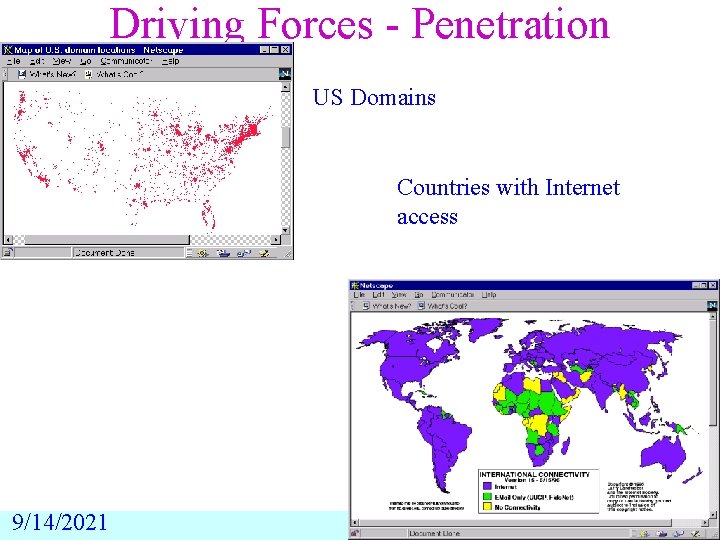720x540 pixels.
Task: Open Mailbox icon in US domain window component bar
Action: point(223,253)
